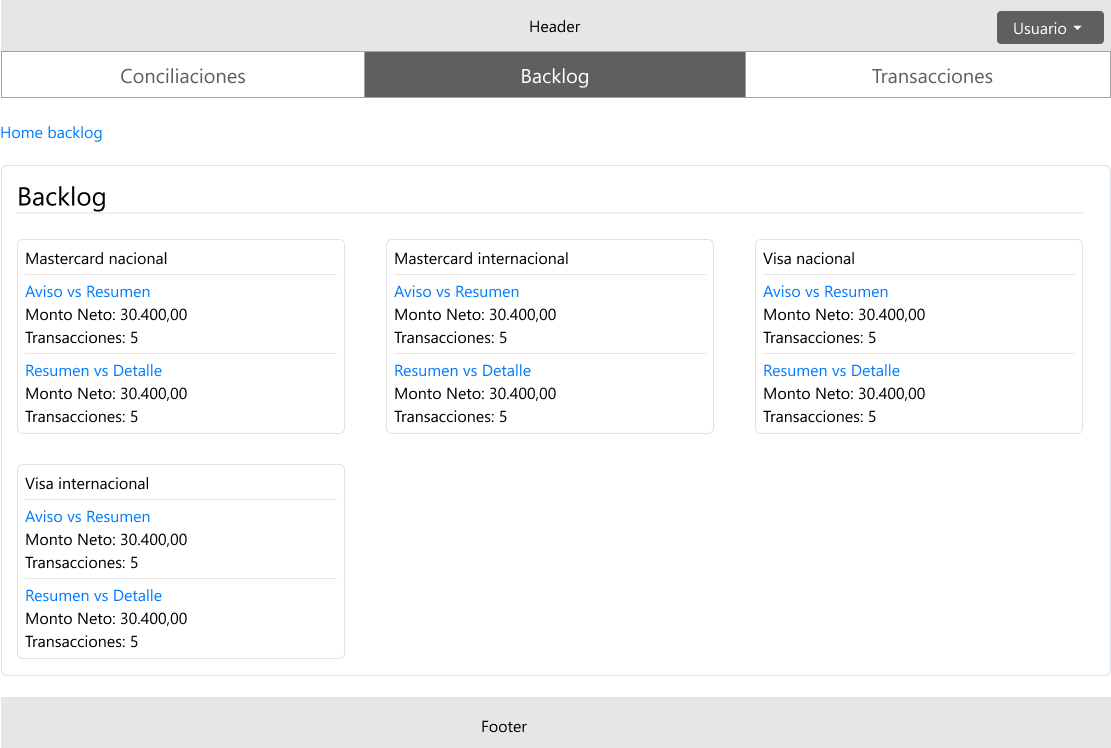Click the Backlog page heading
This screenshot has width=1111, height=748.
point(62,197)
